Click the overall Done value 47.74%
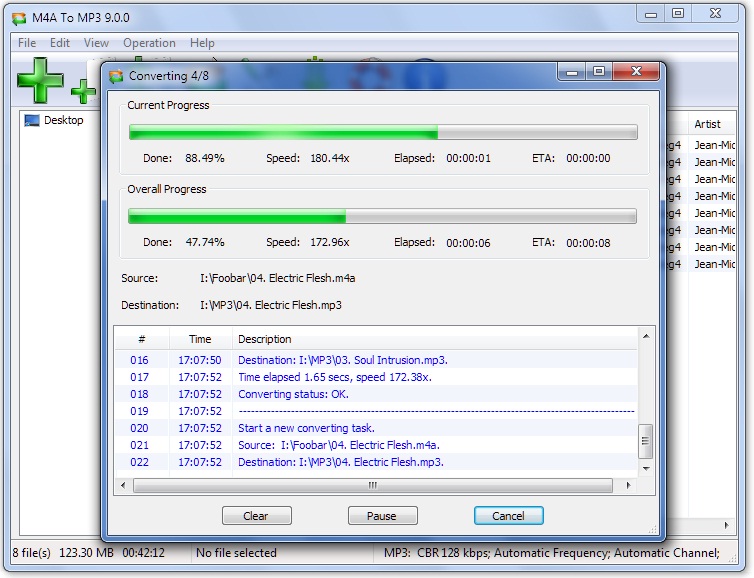The width and height of the screenshot is (754, 578). (x=205, y=242)
